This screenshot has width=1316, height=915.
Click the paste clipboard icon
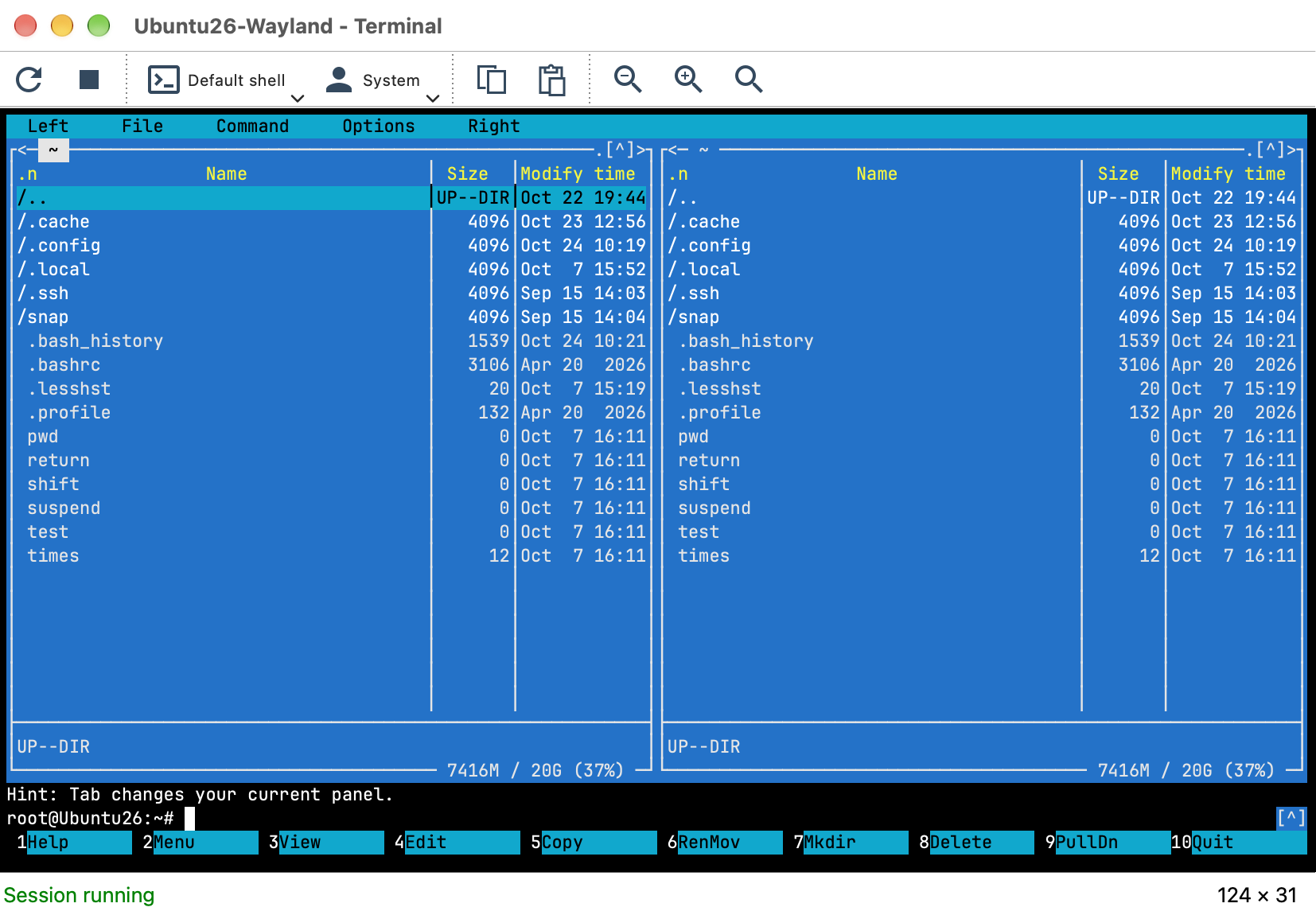[552, 80]
